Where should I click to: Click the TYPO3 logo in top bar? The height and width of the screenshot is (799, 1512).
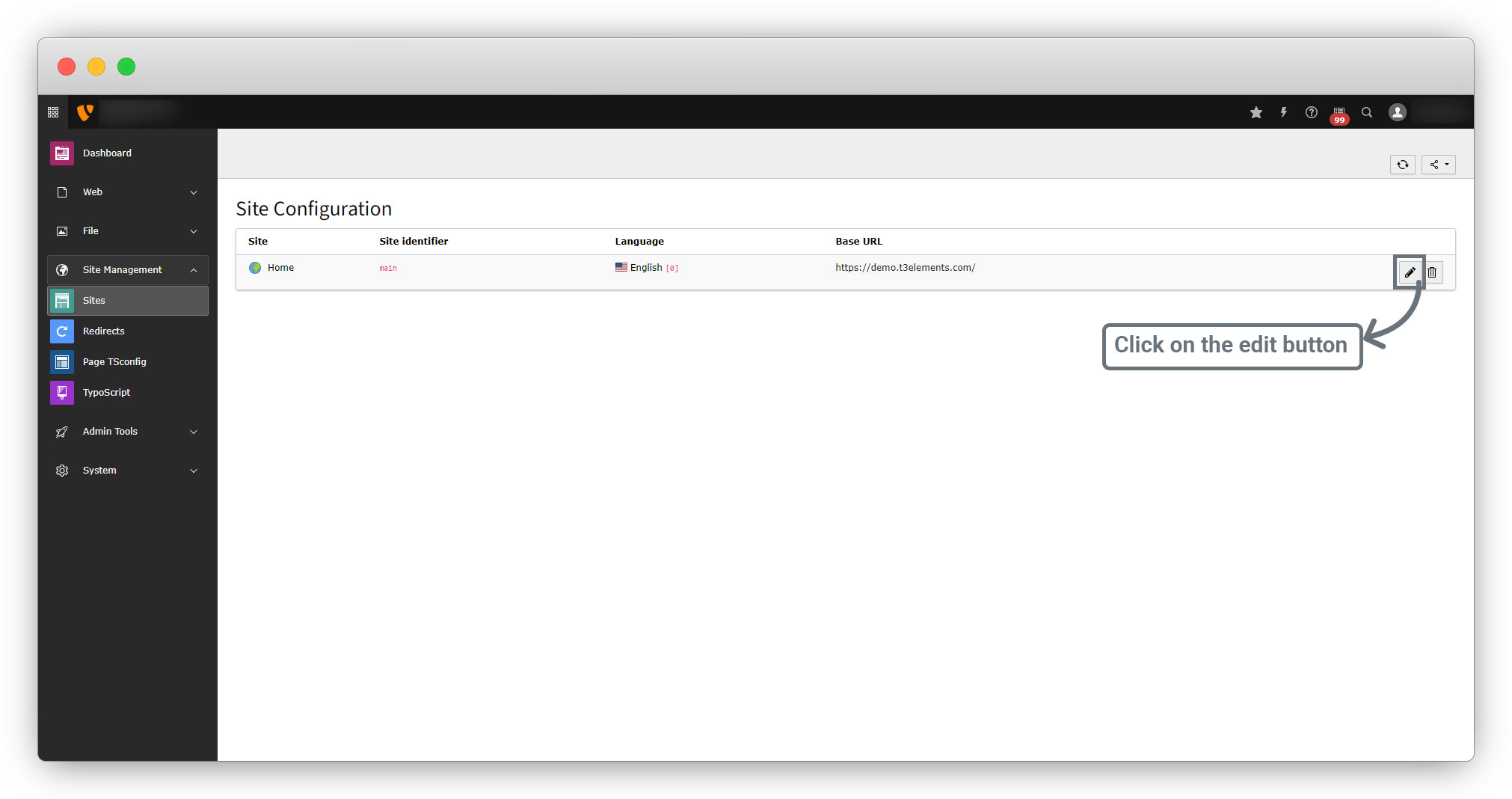click(x=85, y=112)
